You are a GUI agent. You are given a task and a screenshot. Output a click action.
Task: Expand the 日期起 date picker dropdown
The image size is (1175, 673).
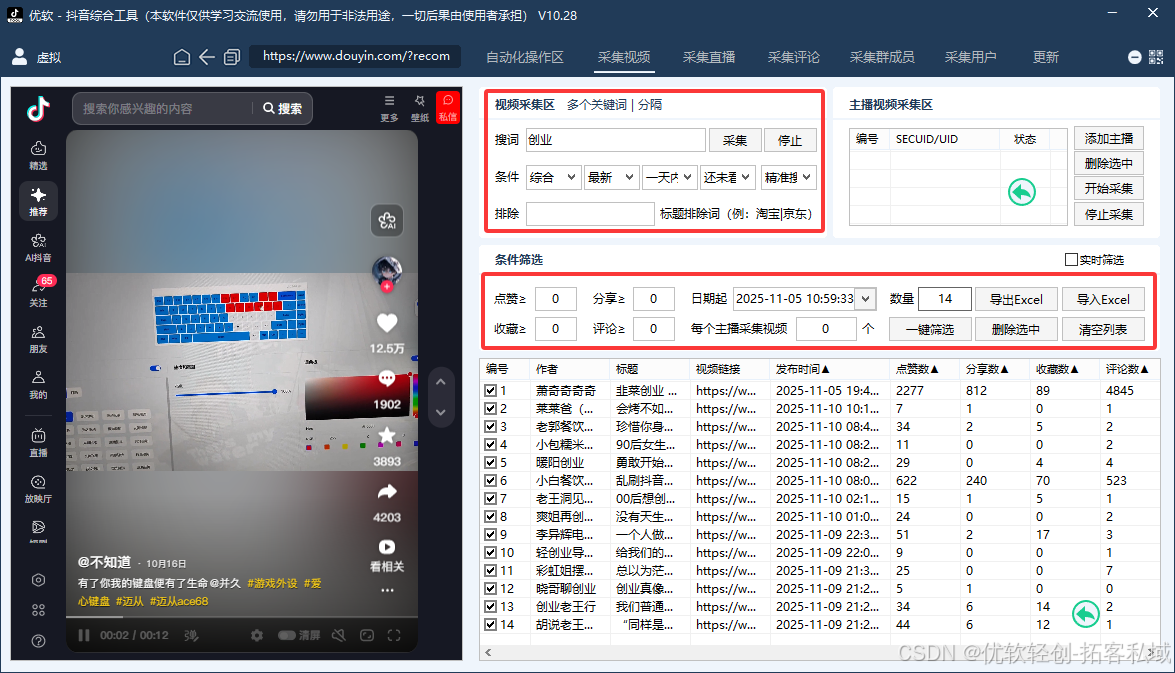coord(866,299)
